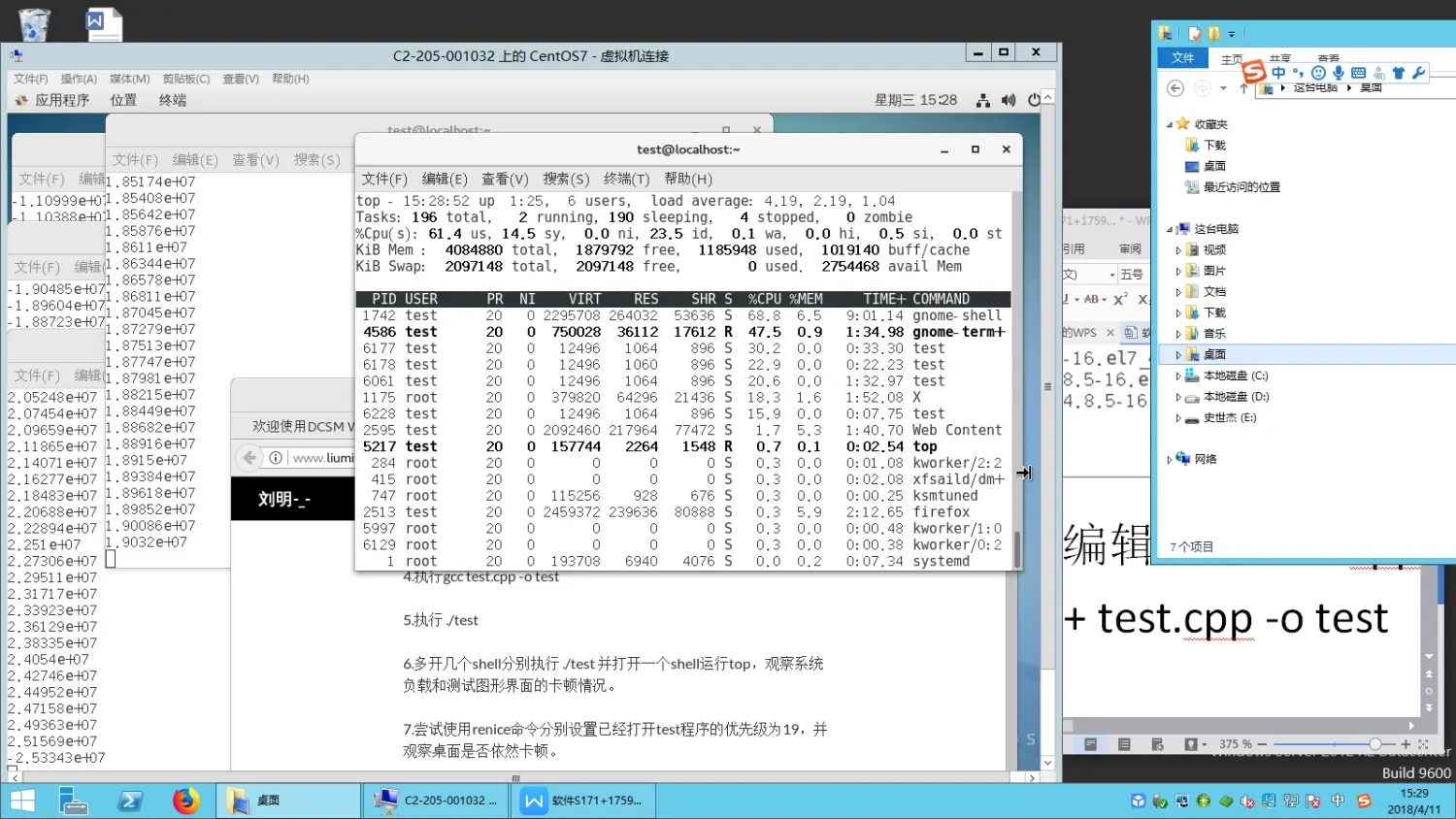Open 操作(A) menu in VM window

click(79, 79)
